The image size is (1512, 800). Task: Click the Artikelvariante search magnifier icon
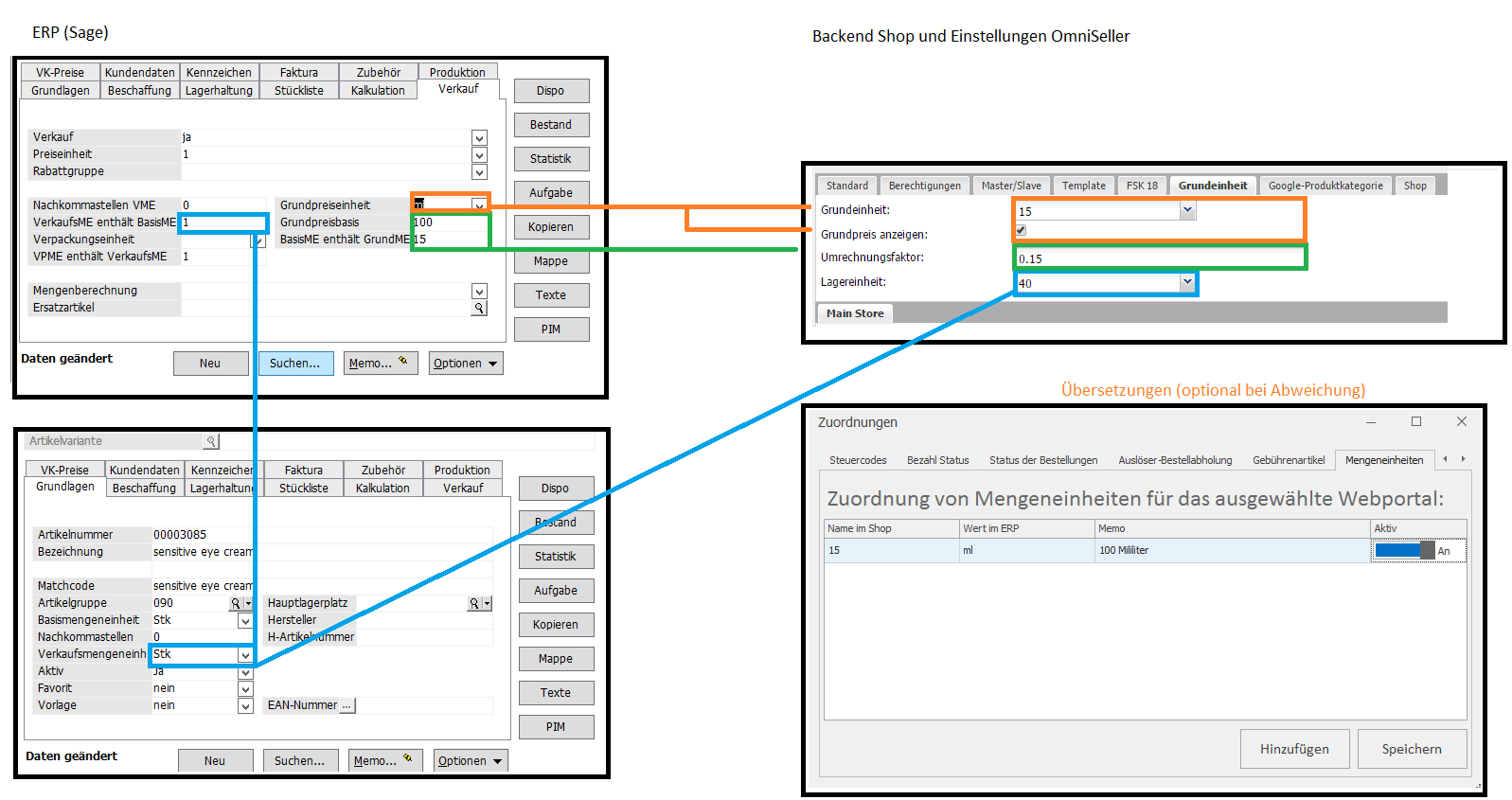(211, 441)
